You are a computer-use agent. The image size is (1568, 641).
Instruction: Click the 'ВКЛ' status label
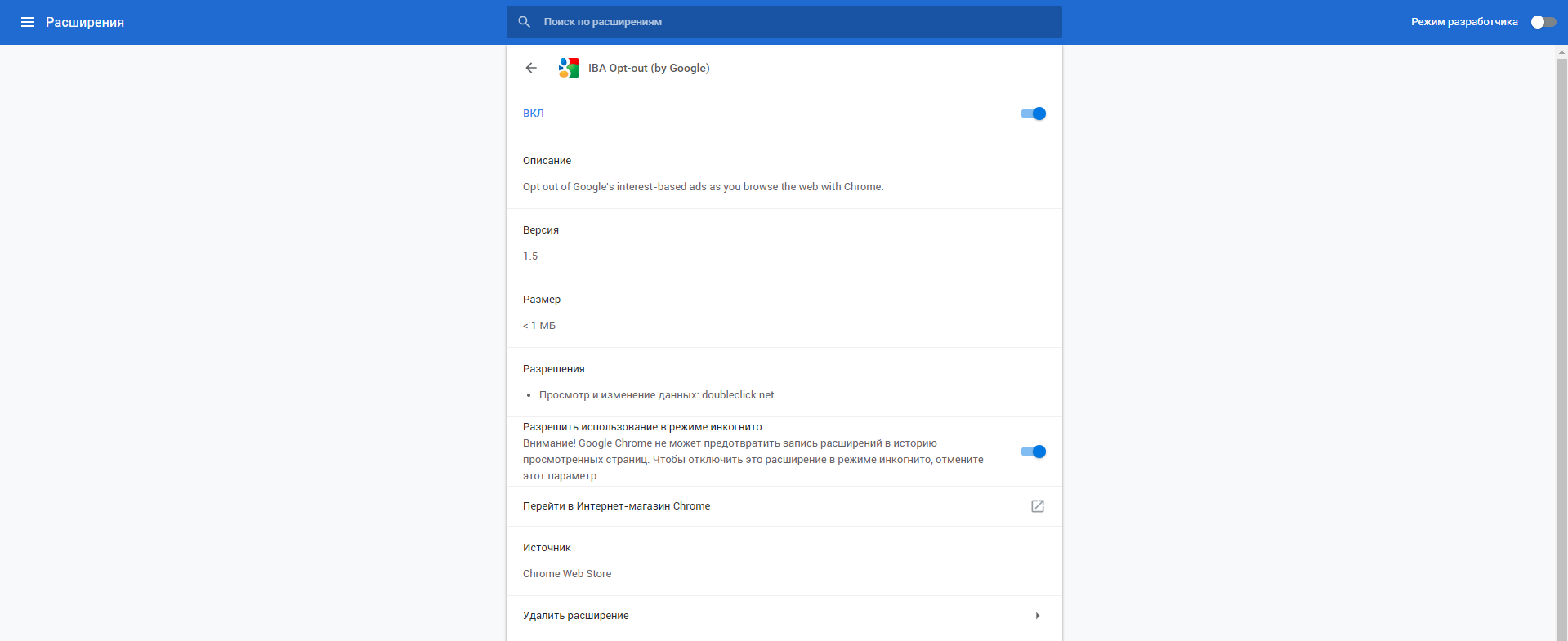point(534,114)
